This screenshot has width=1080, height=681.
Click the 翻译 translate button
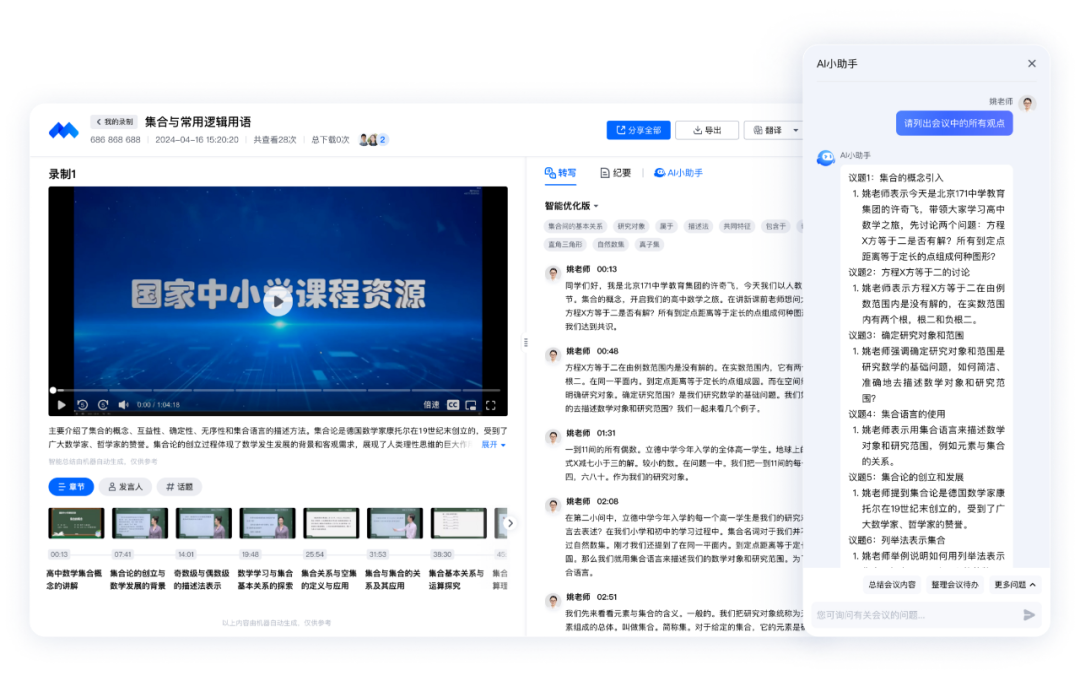point(767,130)
